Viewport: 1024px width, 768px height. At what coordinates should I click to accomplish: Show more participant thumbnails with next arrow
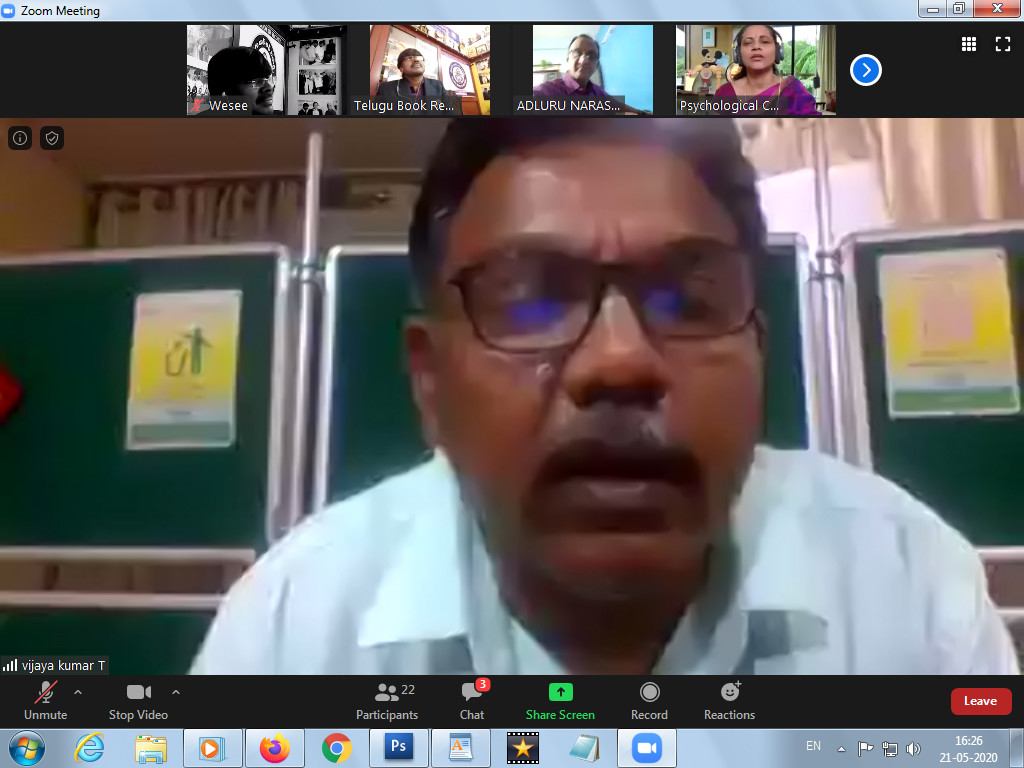coord(865,70)
